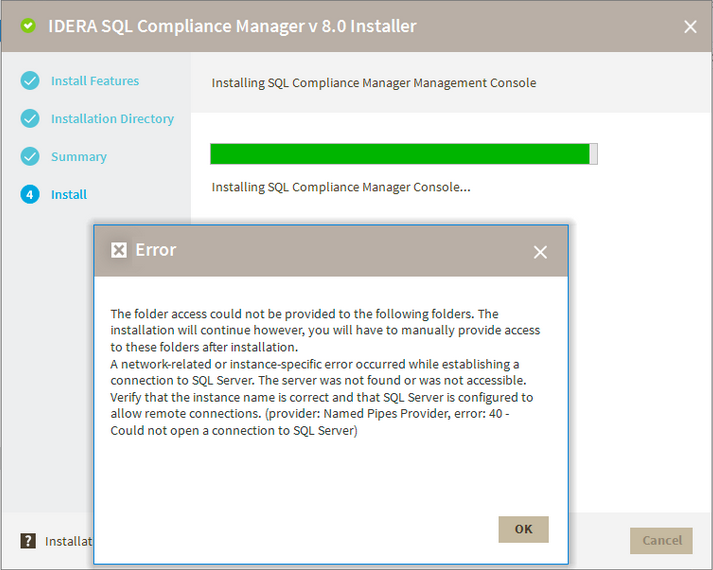Click the green shield icon in installer title bar
This screenshot has width=713, height=570.
[x=28, y=26]
